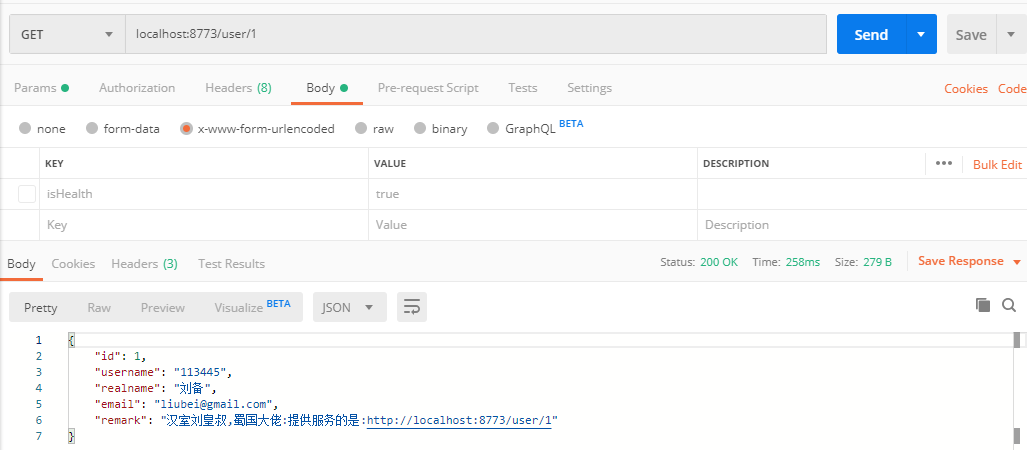Expand the Send button arrow dropdown
1027x450 pixels.
click(x=921, y=35)
